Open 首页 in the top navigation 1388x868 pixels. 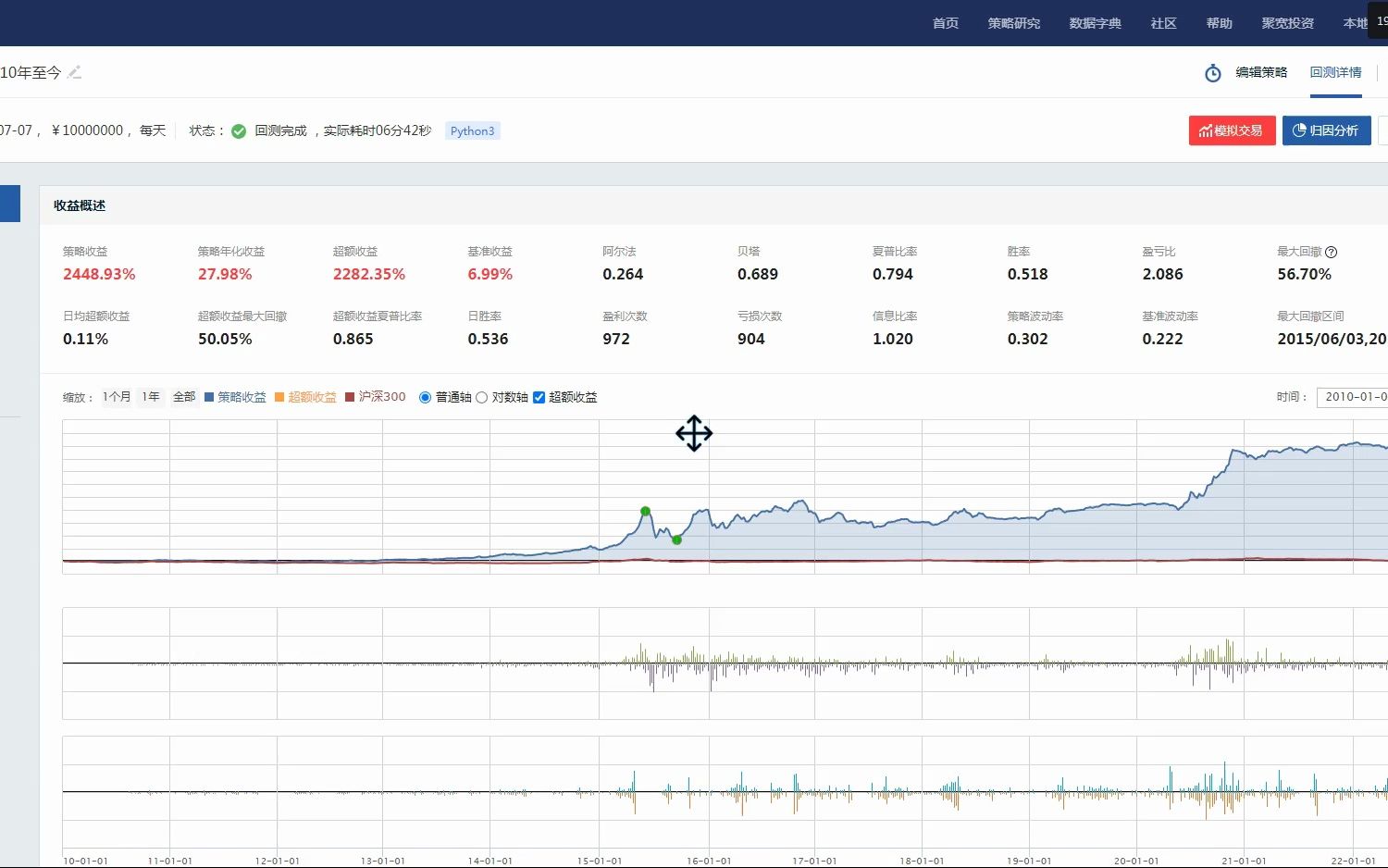[x=946, y=23]
